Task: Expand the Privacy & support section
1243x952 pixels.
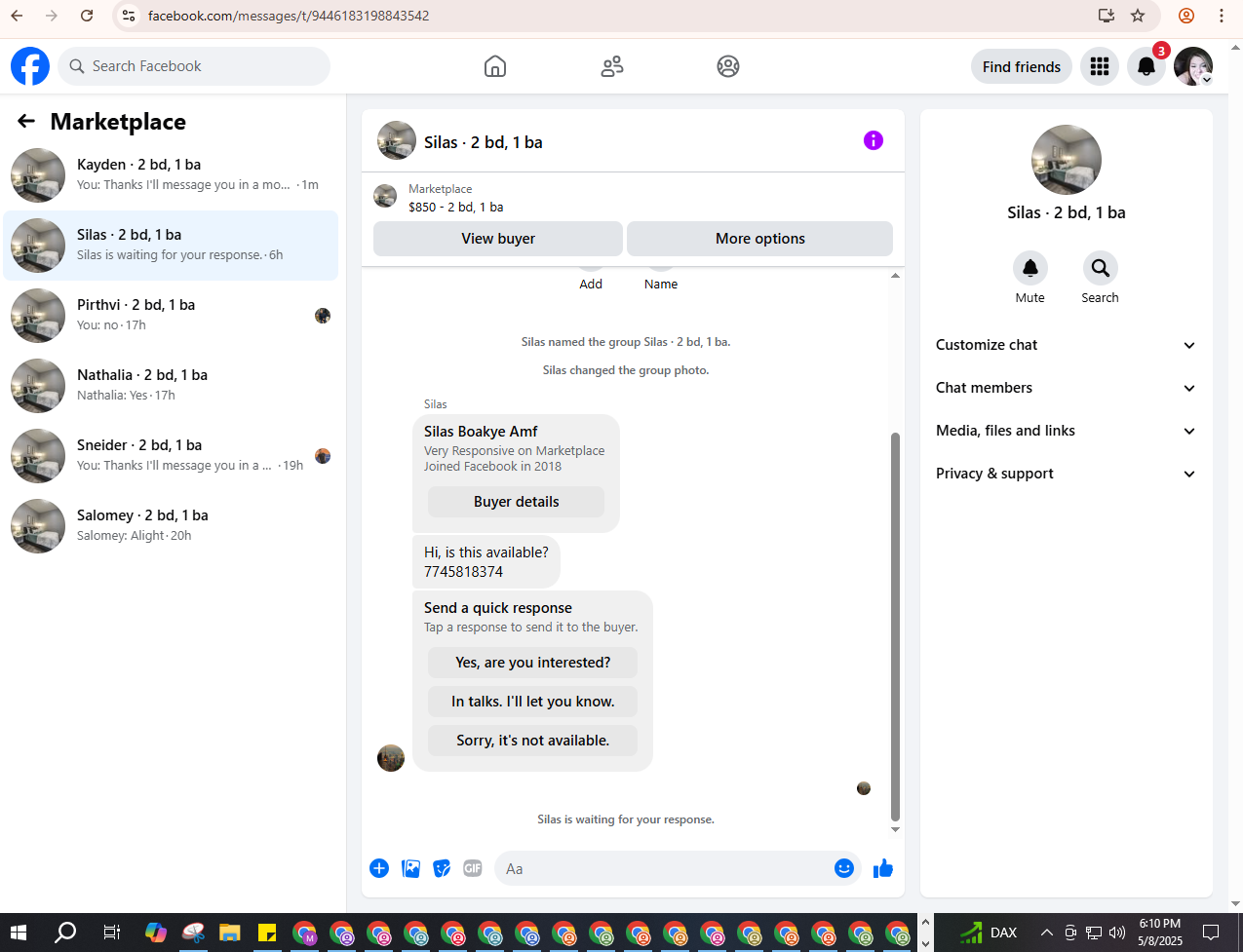Action: 1066,474
